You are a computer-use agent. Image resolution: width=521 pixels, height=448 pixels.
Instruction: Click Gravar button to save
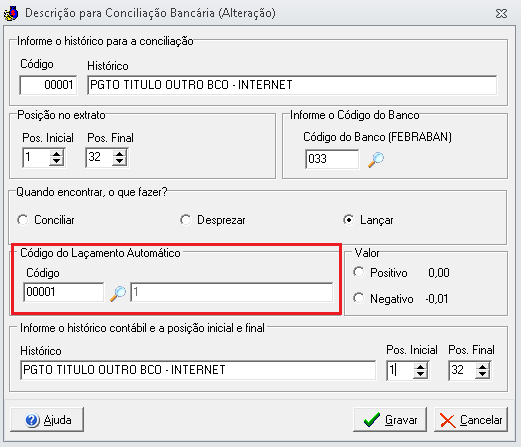click(390, 420)
